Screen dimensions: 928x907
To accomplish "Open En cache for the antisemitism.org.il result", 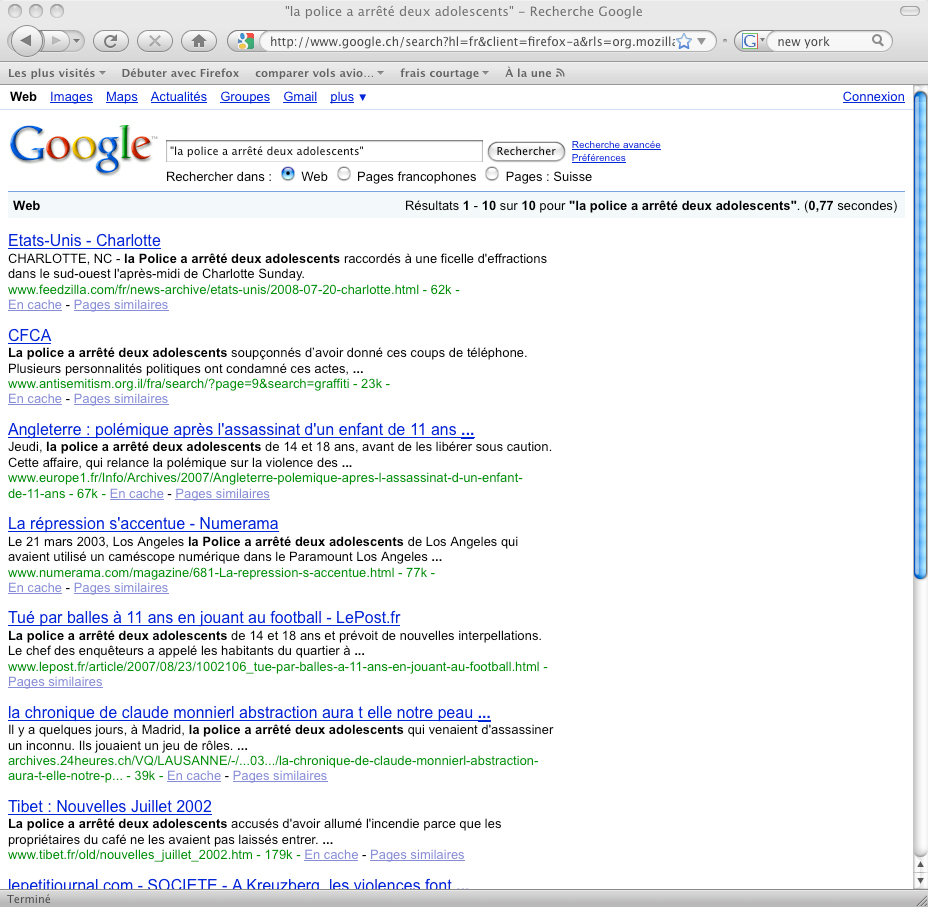I will (x=35, y=399).
